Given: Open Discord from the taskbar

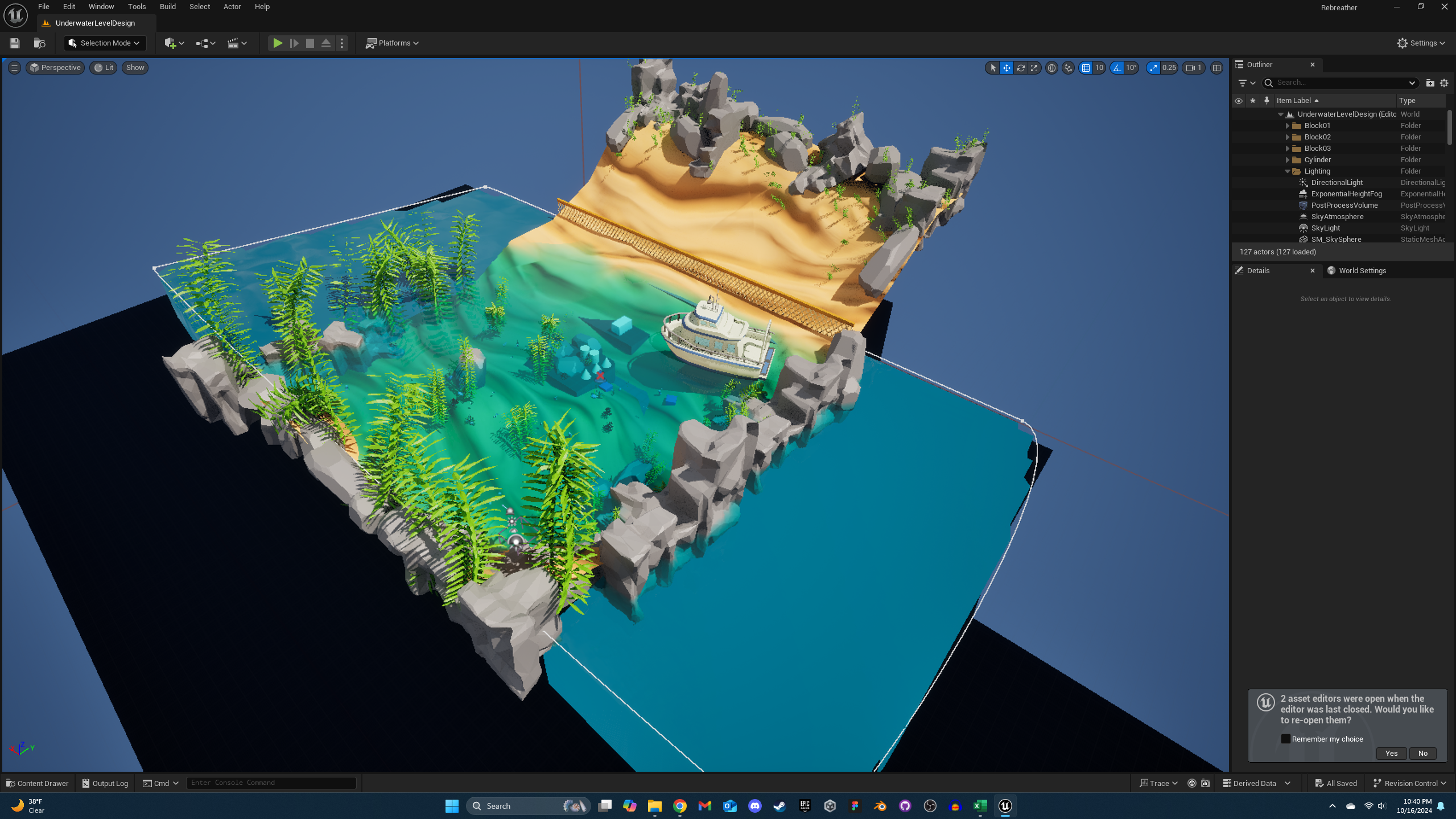Looking at the screenshot, I should 754,806.
